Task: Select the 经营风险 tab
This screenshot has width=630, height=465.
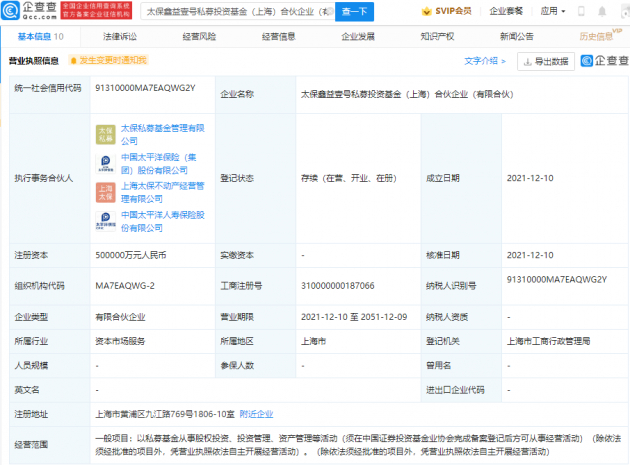Action: (199, 36)
